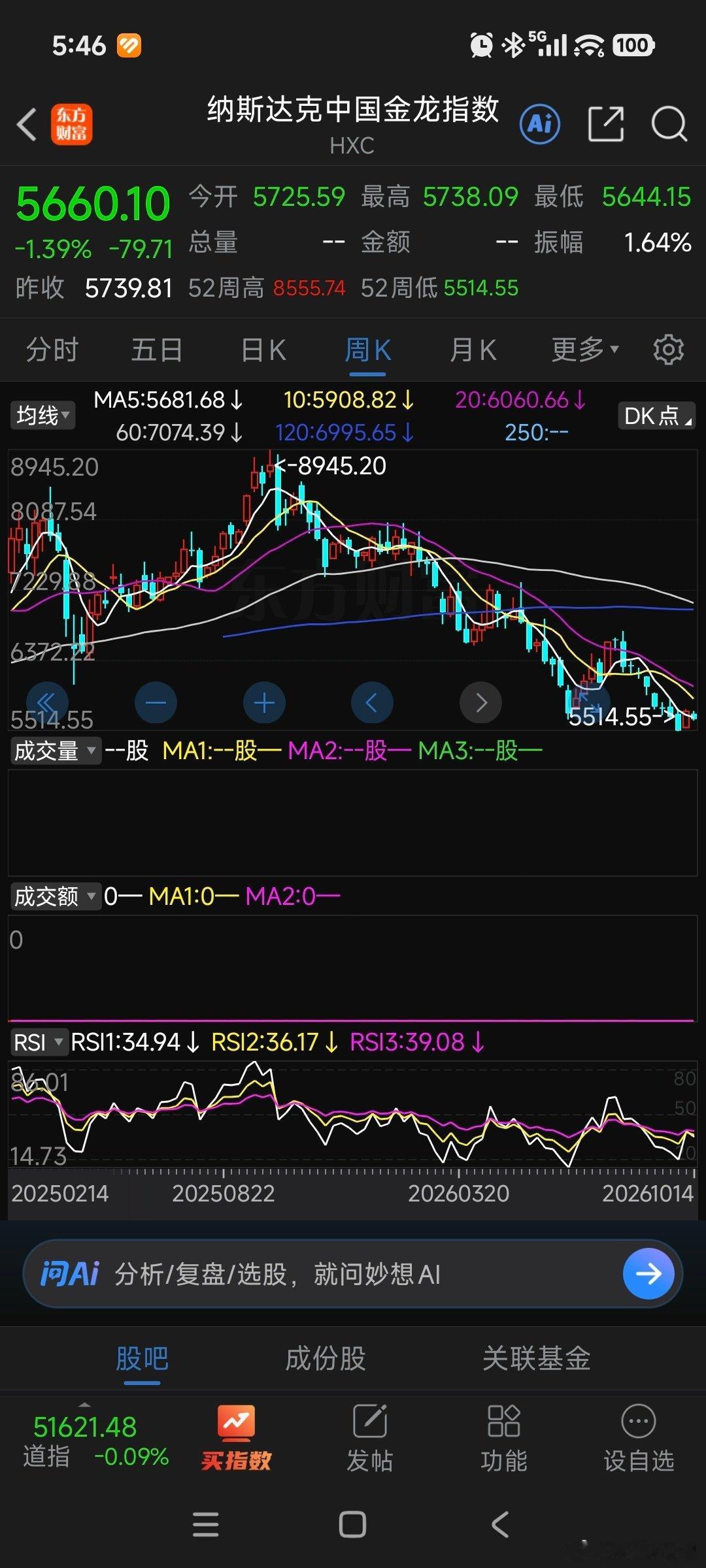Viewport: 706px width, 1568px height.
Task: Tap 120:6995.65 moving average value
Action: click(345, 433)
